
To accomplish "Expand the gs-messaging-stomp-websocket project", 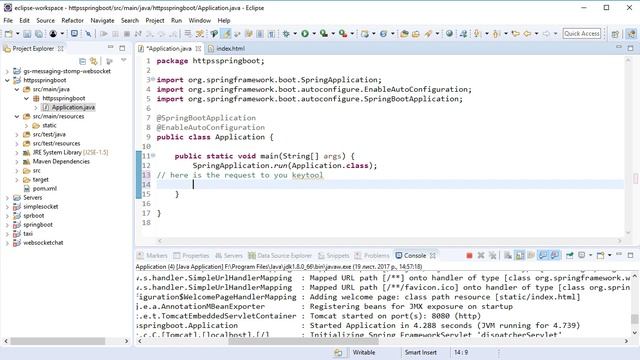I will (7, 71).
